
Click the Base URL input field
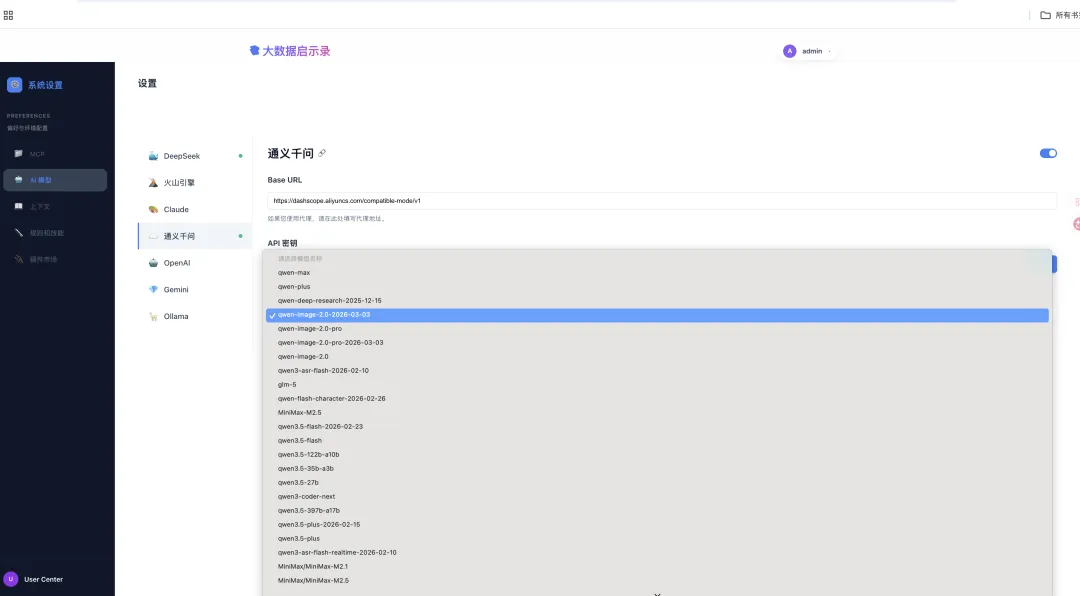click(661, 201)
